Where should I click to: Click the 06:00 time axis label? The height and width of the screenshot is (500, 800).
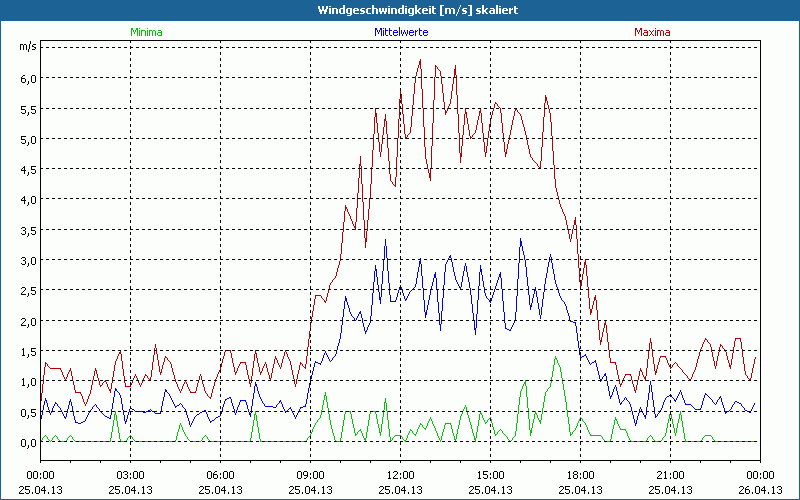coord(220,476)
